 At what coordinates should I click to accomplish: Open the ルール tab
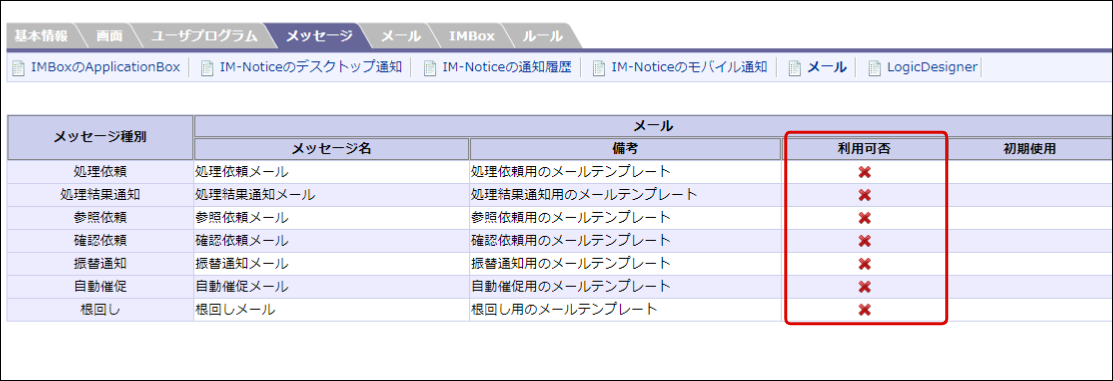coord(542,36)
